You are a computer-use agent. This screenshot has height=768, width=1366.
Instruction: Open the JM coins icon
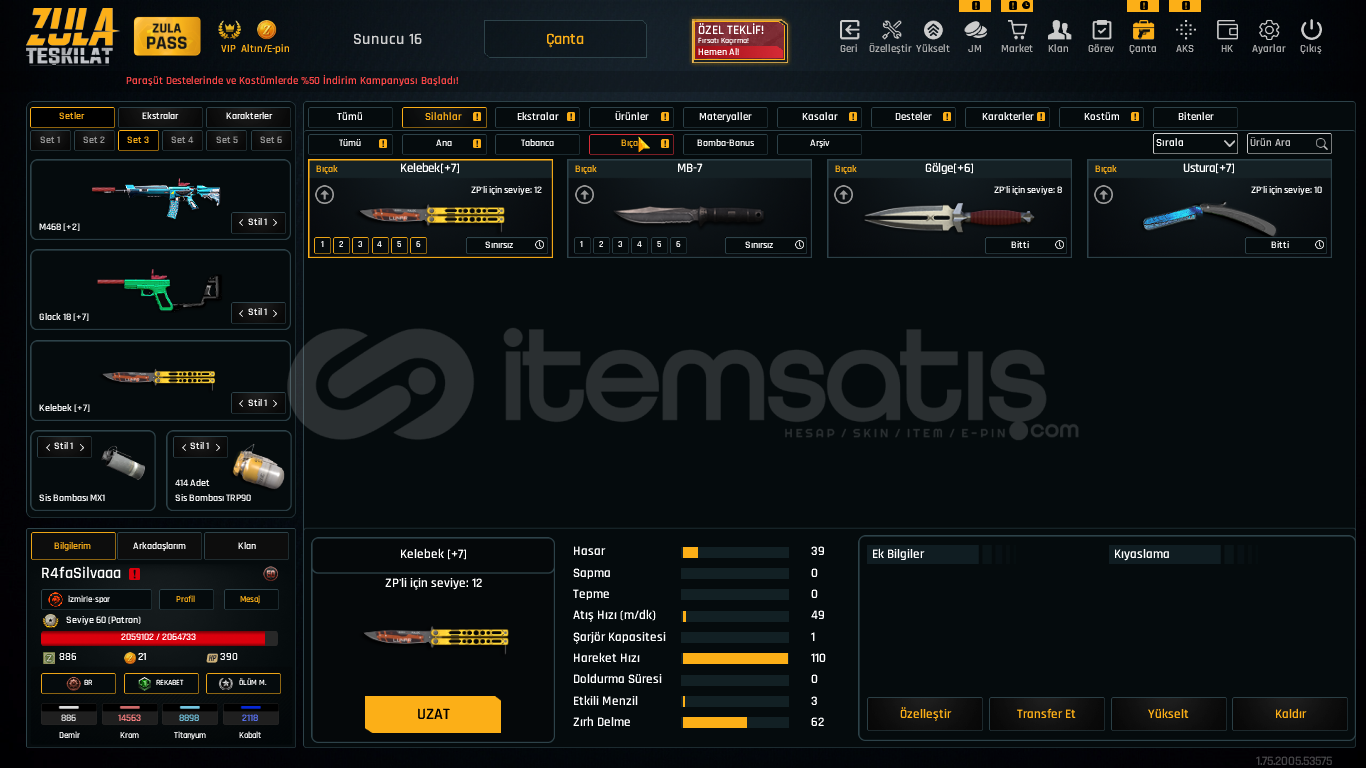point(975,30)
